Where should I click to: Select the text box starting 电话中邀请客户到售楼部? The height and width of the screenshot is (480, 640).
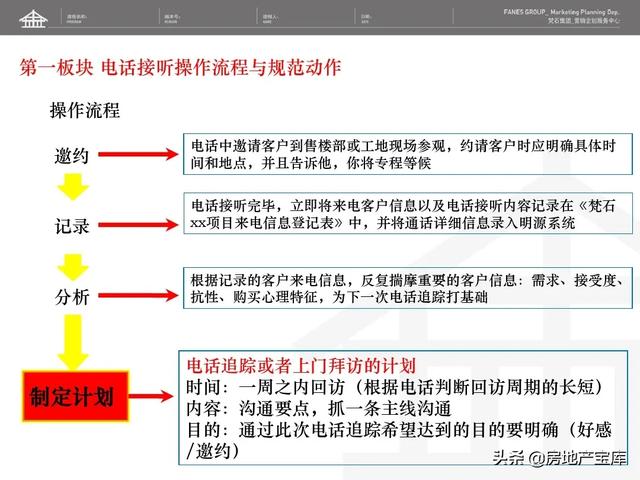pyautogui.click(x=408, y=154)
